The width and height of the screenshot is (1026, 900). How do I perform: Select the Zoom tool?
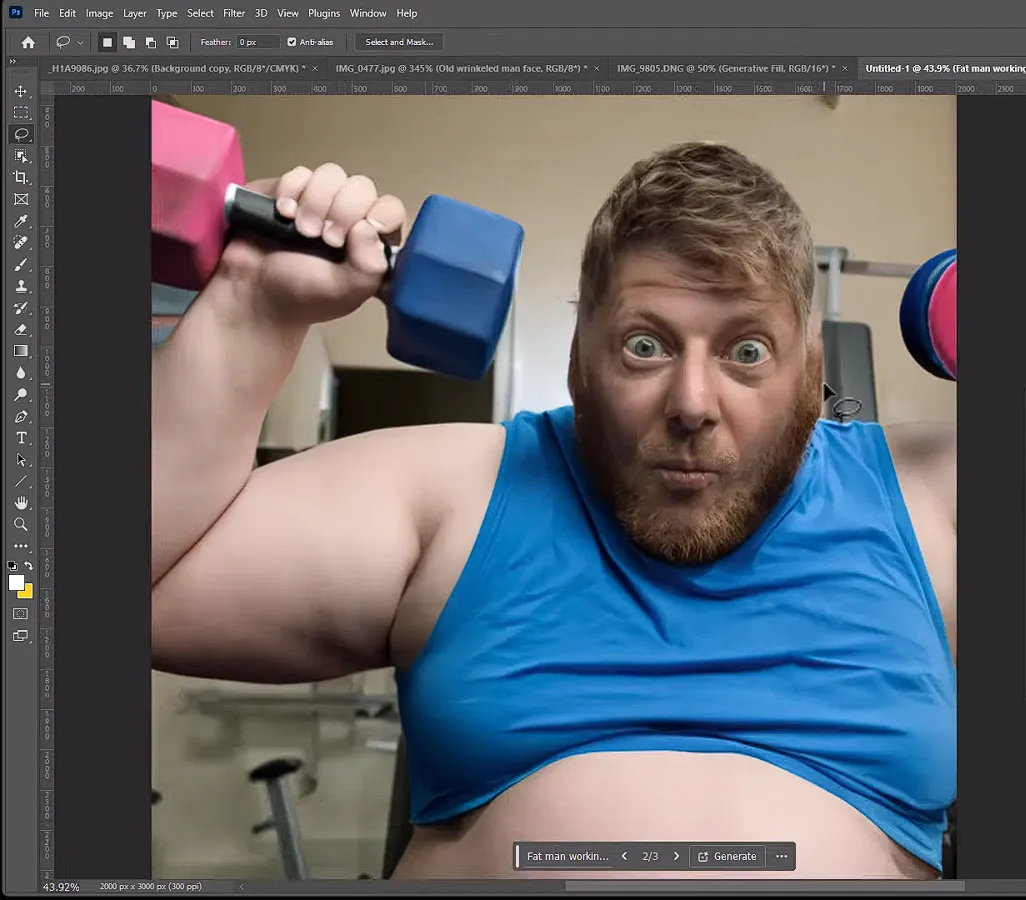coord(22,524)
